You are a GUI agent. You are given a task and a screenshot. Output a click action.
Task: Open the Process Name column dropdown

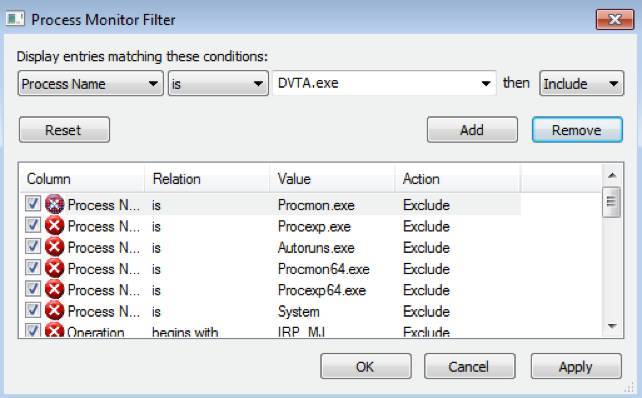(x=90, y=84)
